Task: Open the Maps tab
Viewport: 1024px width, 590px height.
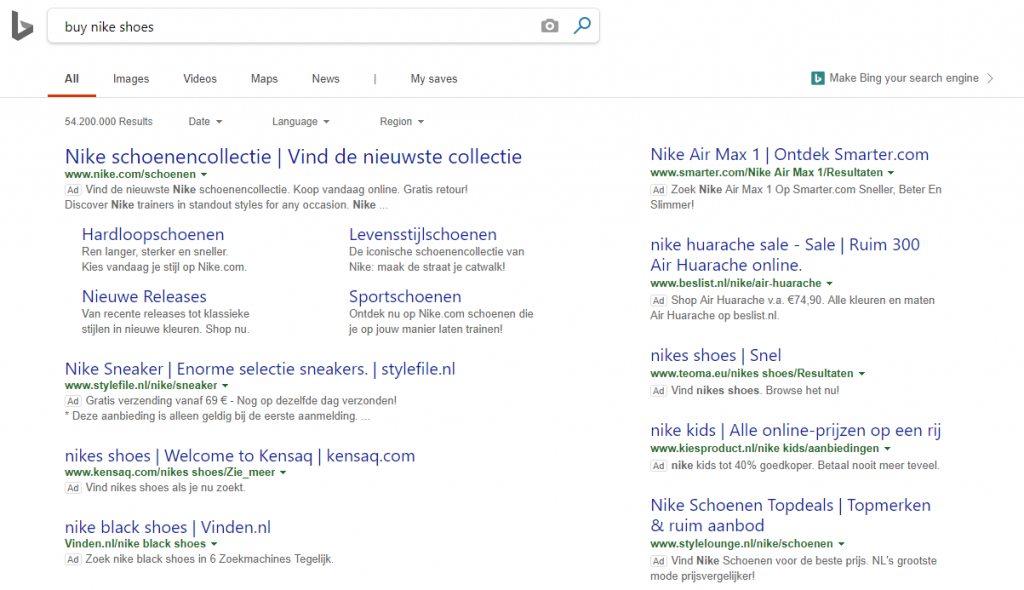Action: click(x=264, y=79)
